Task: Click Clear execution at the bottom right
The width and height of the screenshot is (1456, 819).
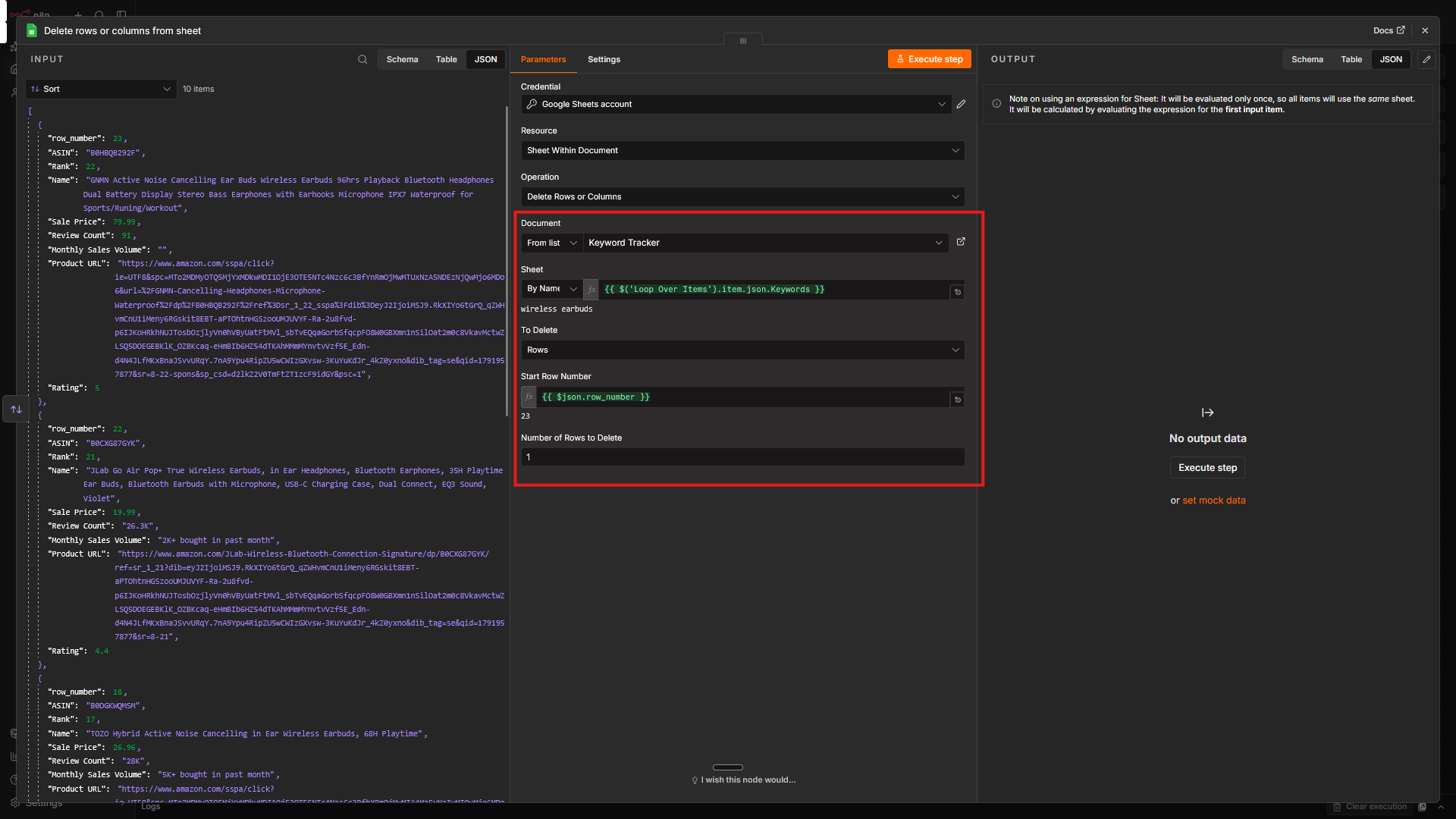Action: coord(1370,806)
